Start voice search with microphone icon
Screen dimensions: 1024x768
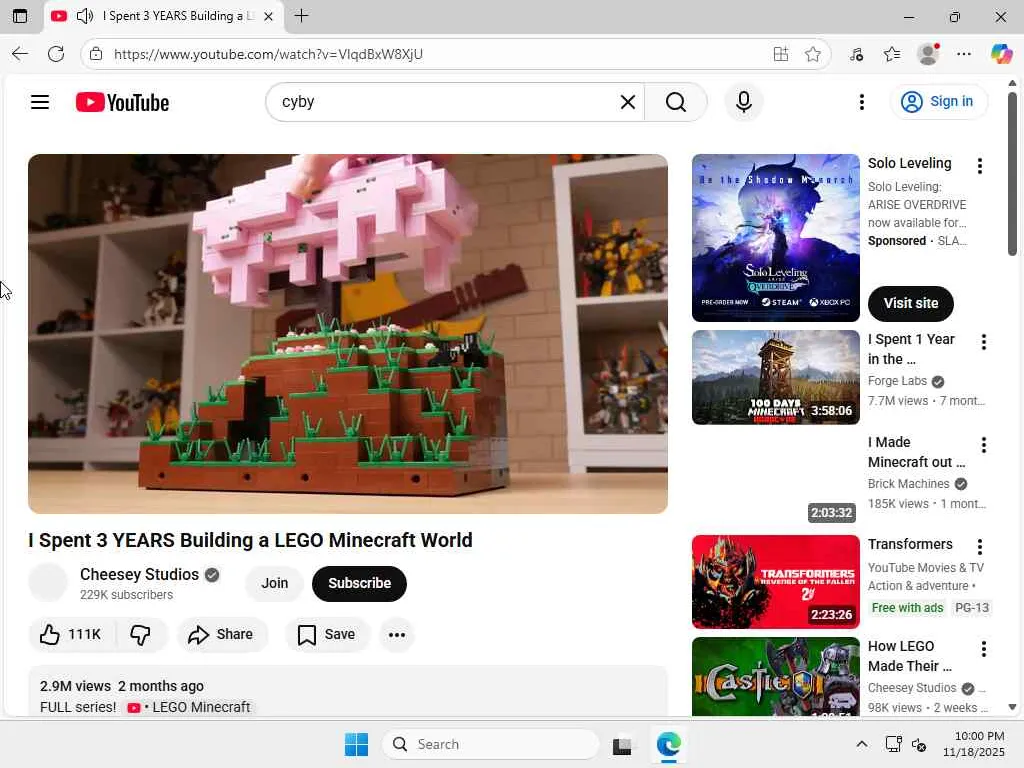click(x=743, y=102)
